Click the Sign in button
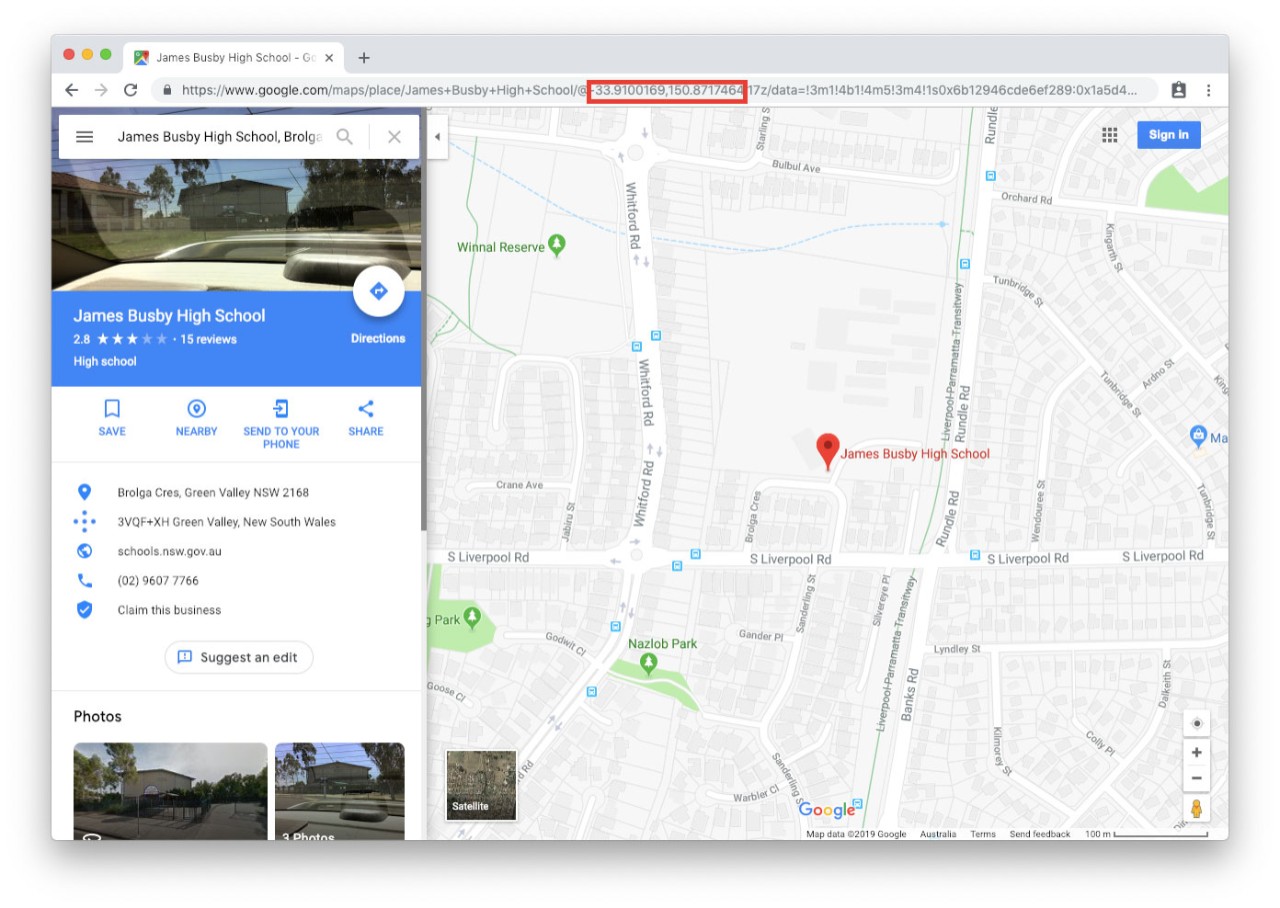 (x=1169, y=135)
